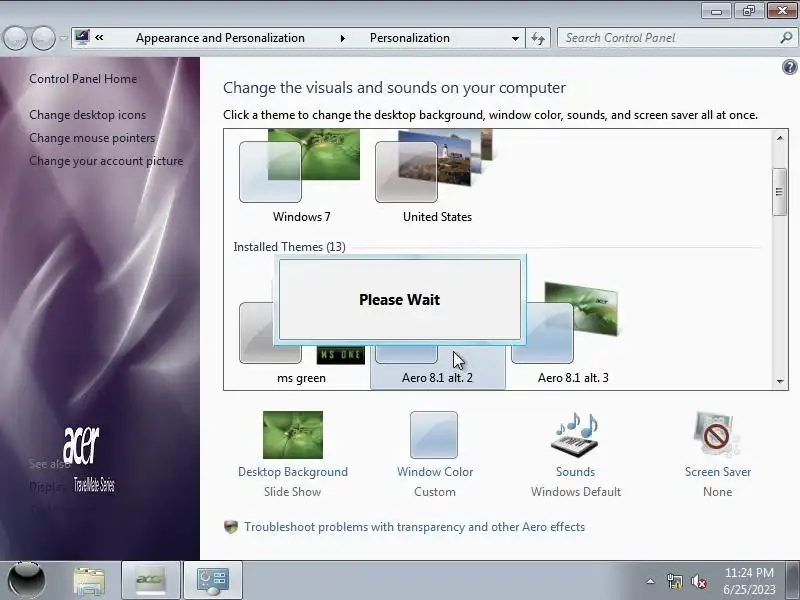Click the network tray icon
The image size is (800, 600).
674,581
